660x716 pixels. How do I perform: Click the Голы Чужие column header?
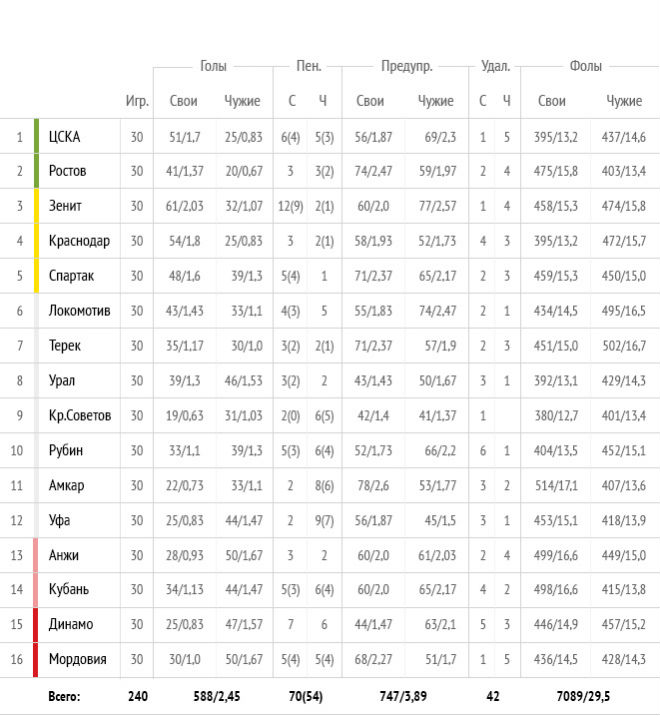(243, 101)
